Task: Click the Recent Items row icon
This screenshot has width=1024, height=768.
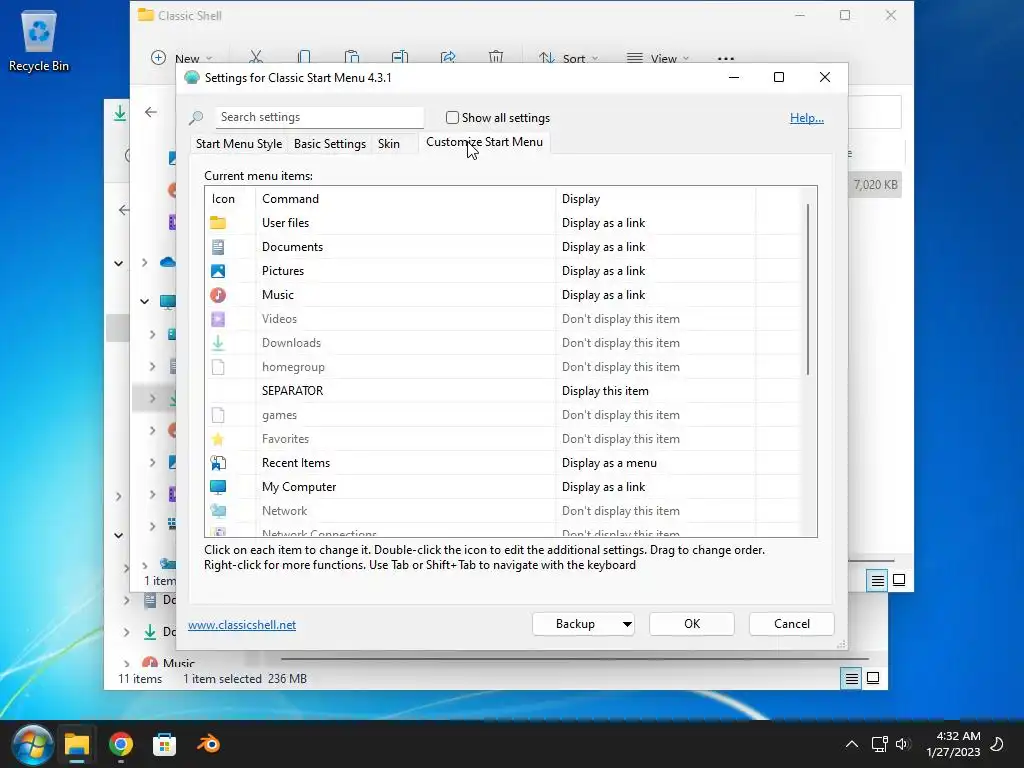Action: click(x=218, y=463)
